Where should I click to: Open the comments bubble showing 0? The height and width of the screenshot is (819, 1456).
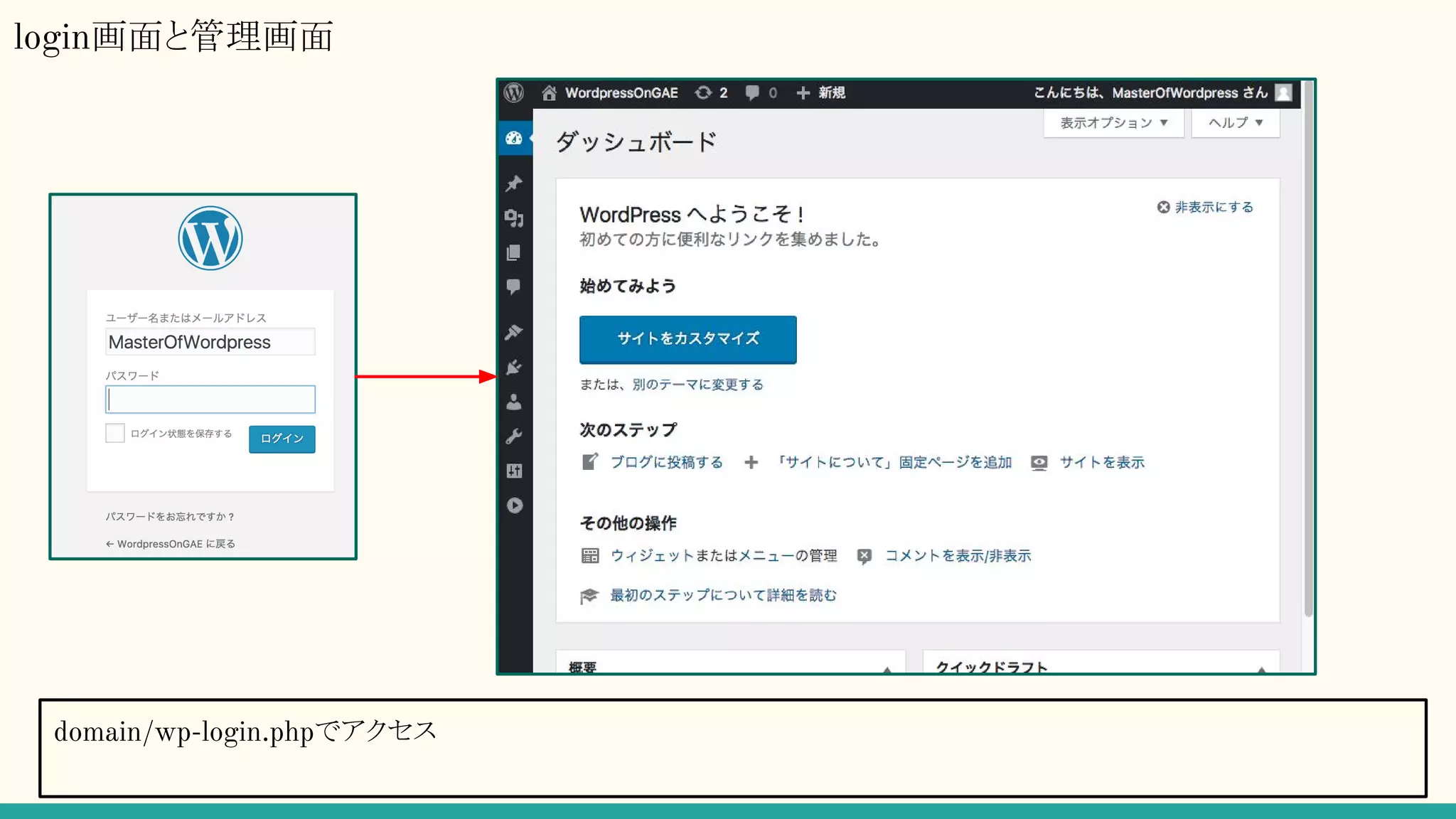tap(761, 93)
